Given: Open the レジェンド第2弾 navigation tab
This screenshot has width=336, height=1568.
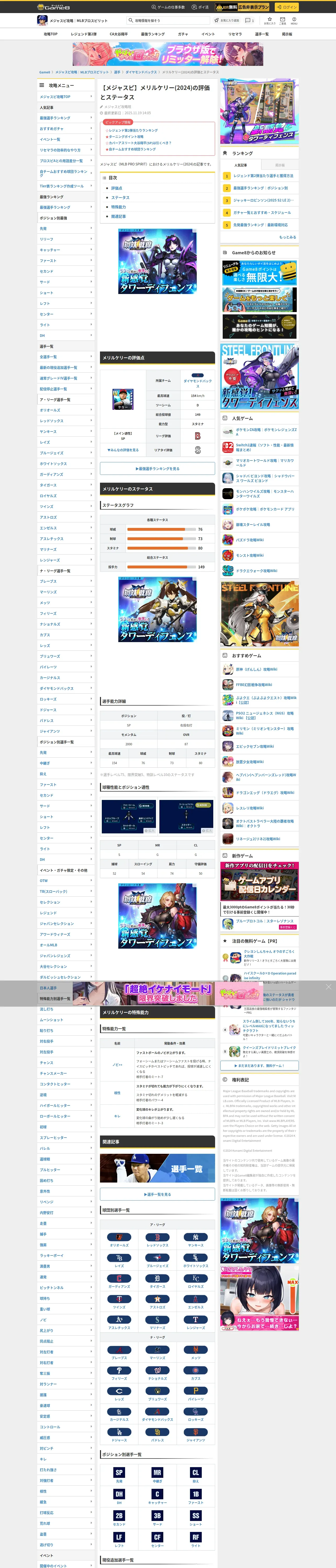Looking at the screenshot, I should (83, 34).
